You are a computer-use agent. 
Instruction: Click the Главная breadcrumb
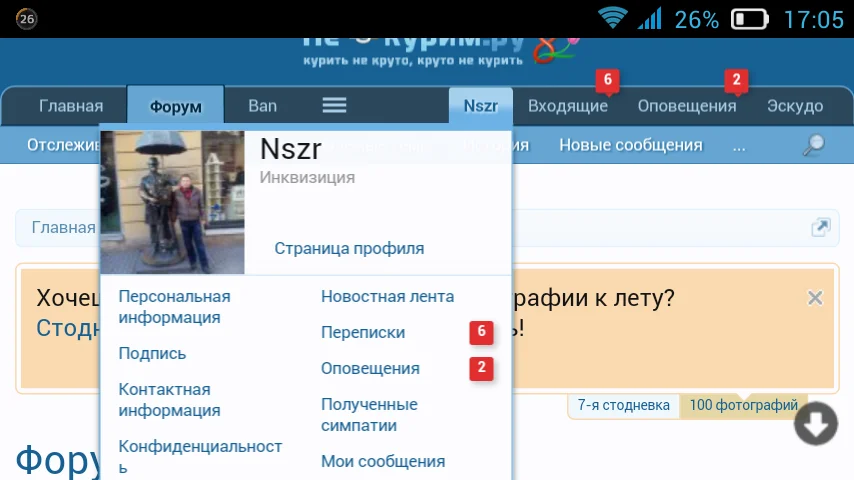pyautogui.click(x=63, y=227)
